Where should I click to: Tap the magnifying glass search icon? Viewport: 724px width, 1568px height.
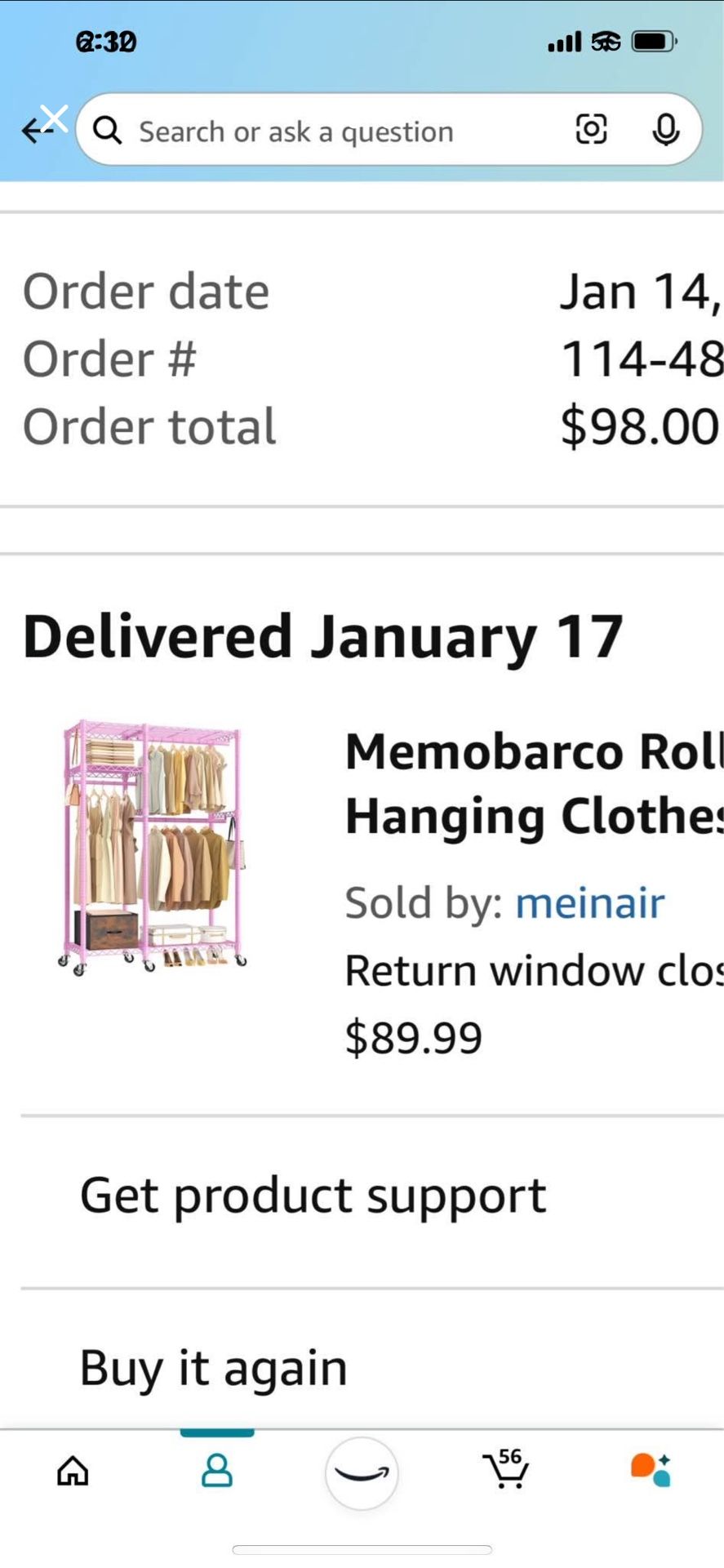click(x=107, y=131)
